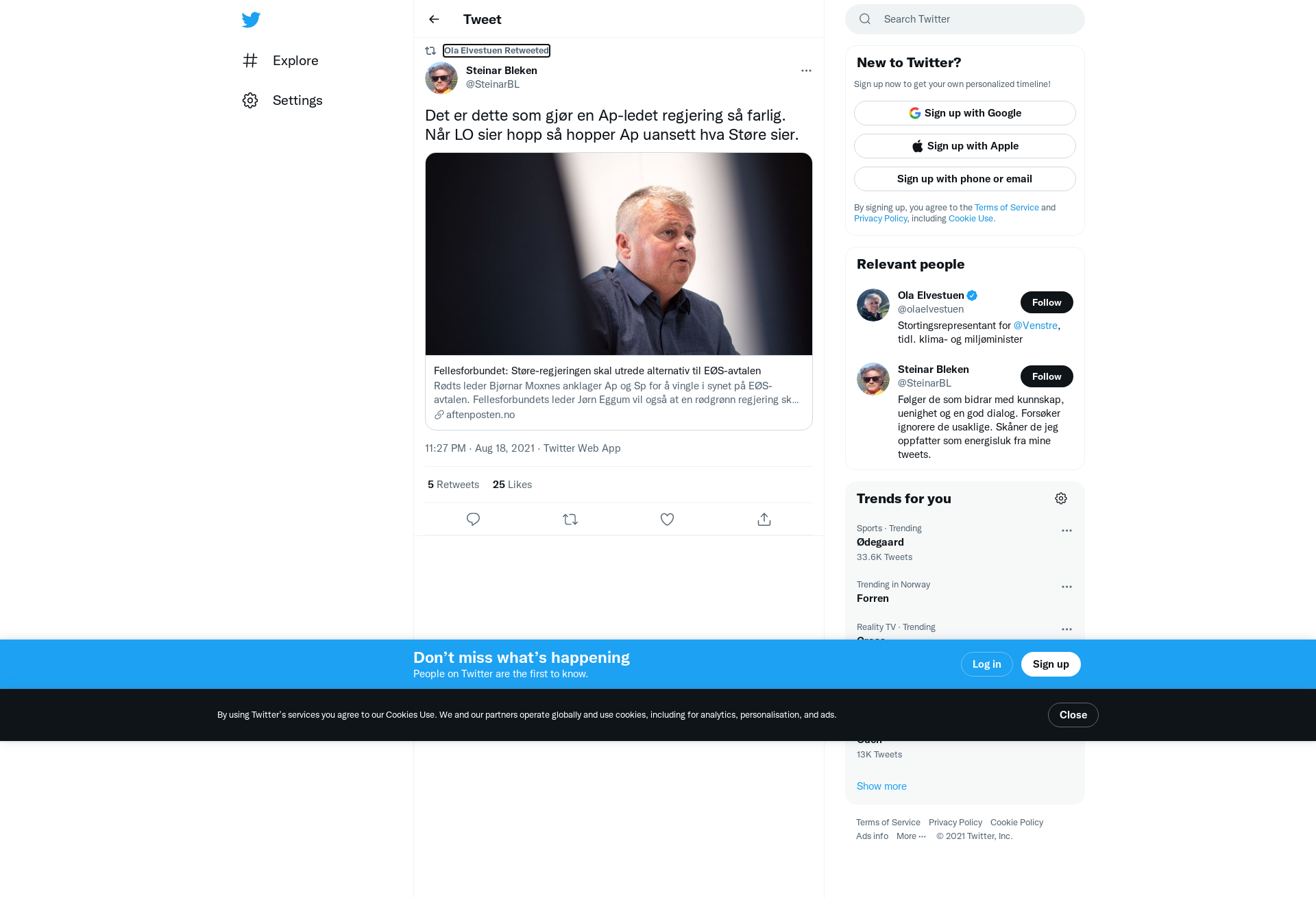Viewport: 1316px width, 898px height.
Task: View the 5 Retweets list
Action: 453,485
